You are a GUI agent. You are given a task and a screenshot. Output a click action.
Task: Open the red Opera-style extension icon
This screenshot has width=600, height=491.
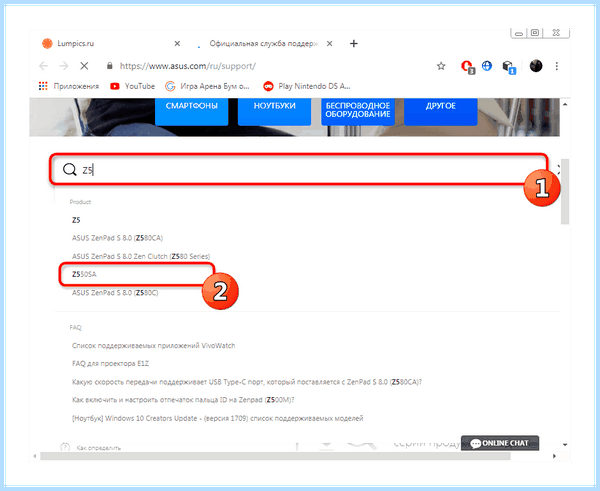tap(467, 67)
